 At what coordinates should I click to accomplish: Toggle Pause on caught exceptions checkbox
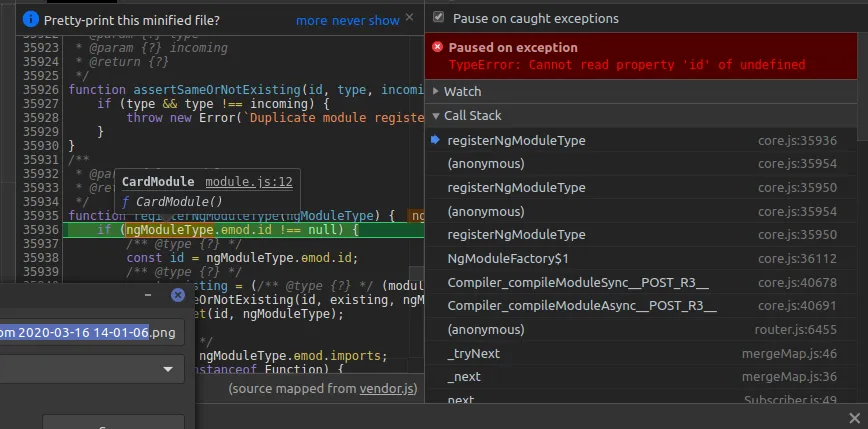click(x=438, y=18)
